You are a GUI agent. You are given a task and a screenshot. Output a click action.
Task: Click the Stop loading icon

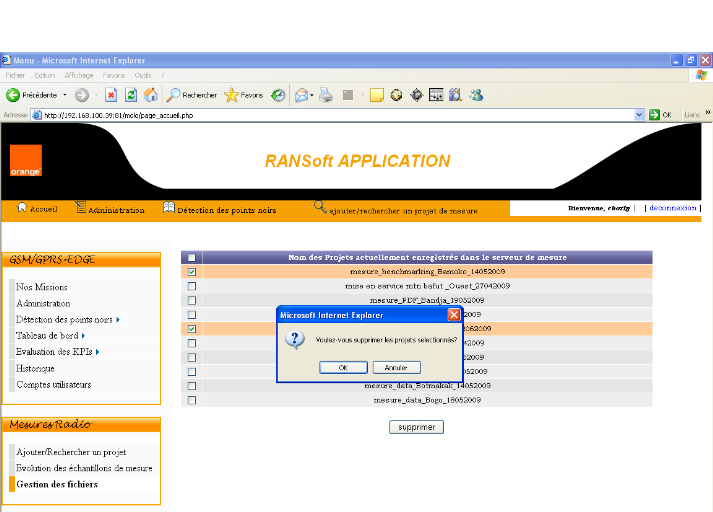[111, 95]
